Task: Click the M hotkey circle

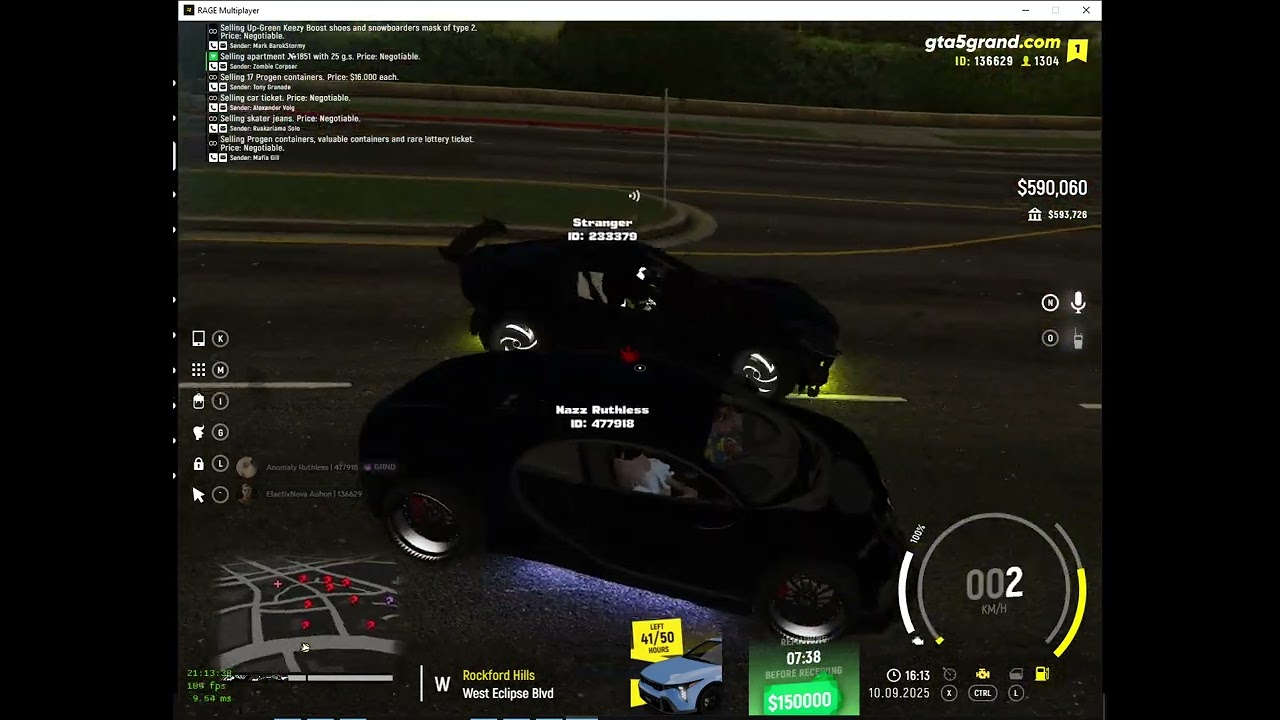Action: pos(220,370)
